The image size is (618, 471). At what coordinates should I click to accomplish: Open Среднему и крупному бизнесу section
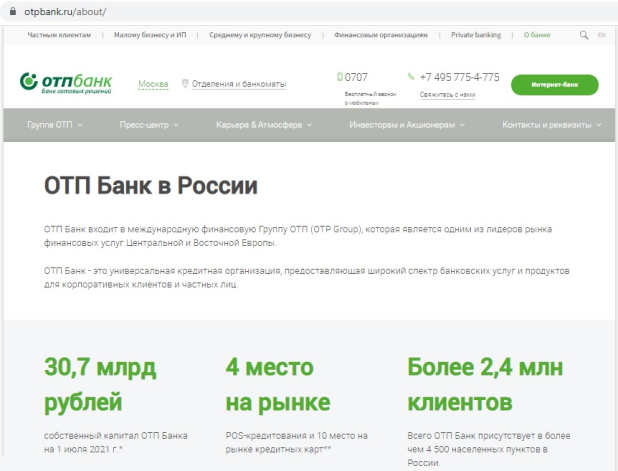click(260, 35)
